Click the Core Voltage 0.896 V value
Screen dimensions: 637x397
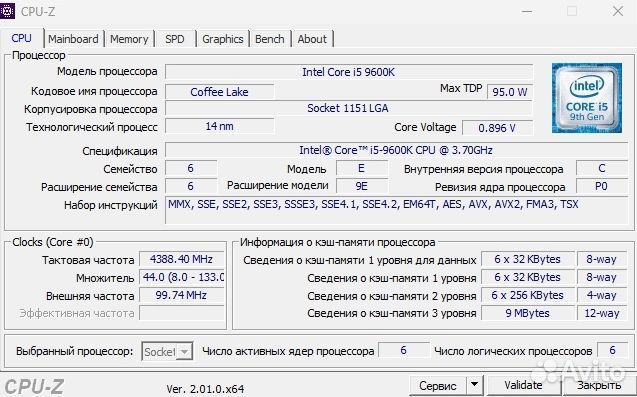497,128
